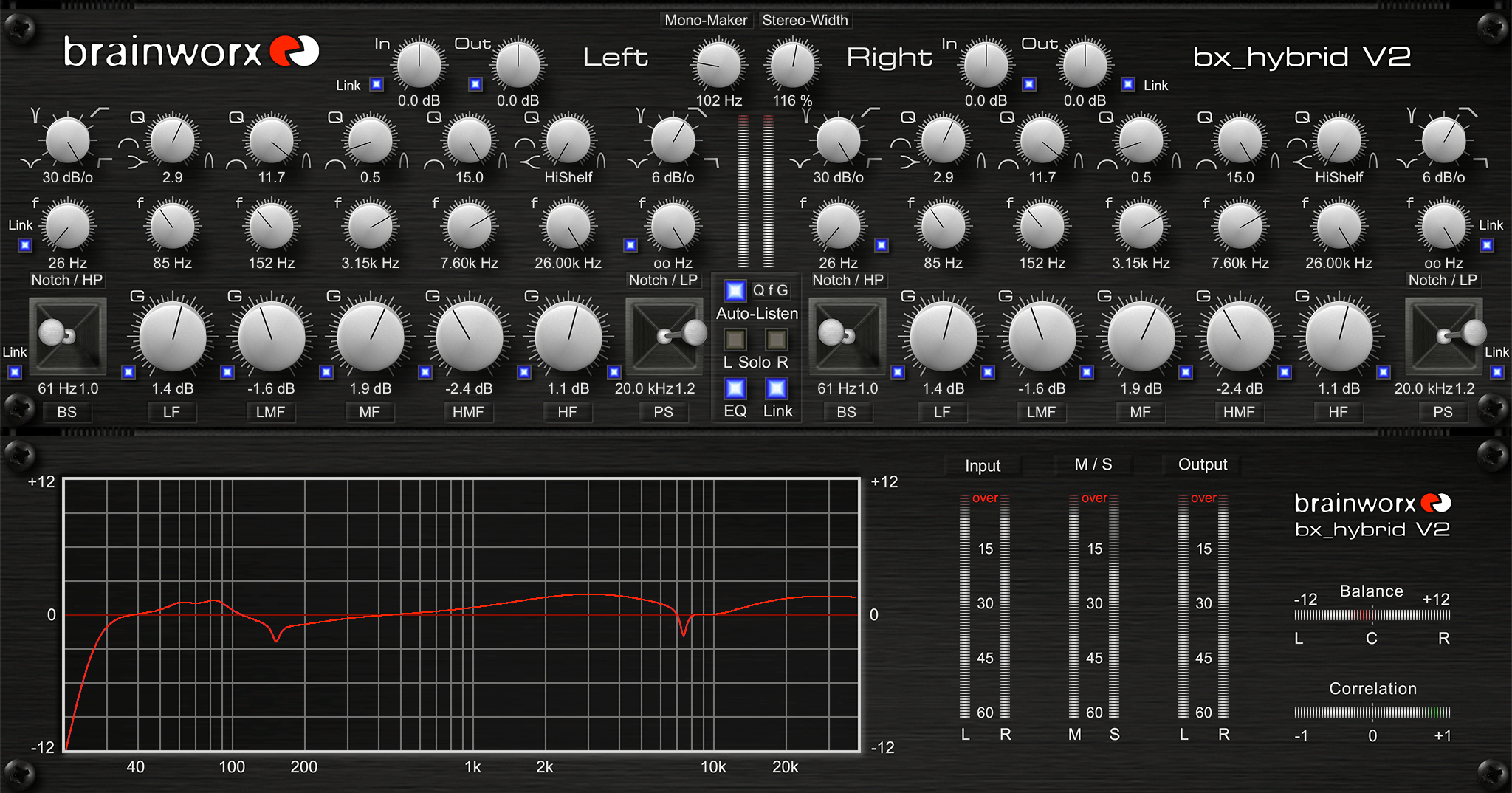1512x793 pixels.
Task: Switch to the Mono-Maker tab
Action: [706, 20]
